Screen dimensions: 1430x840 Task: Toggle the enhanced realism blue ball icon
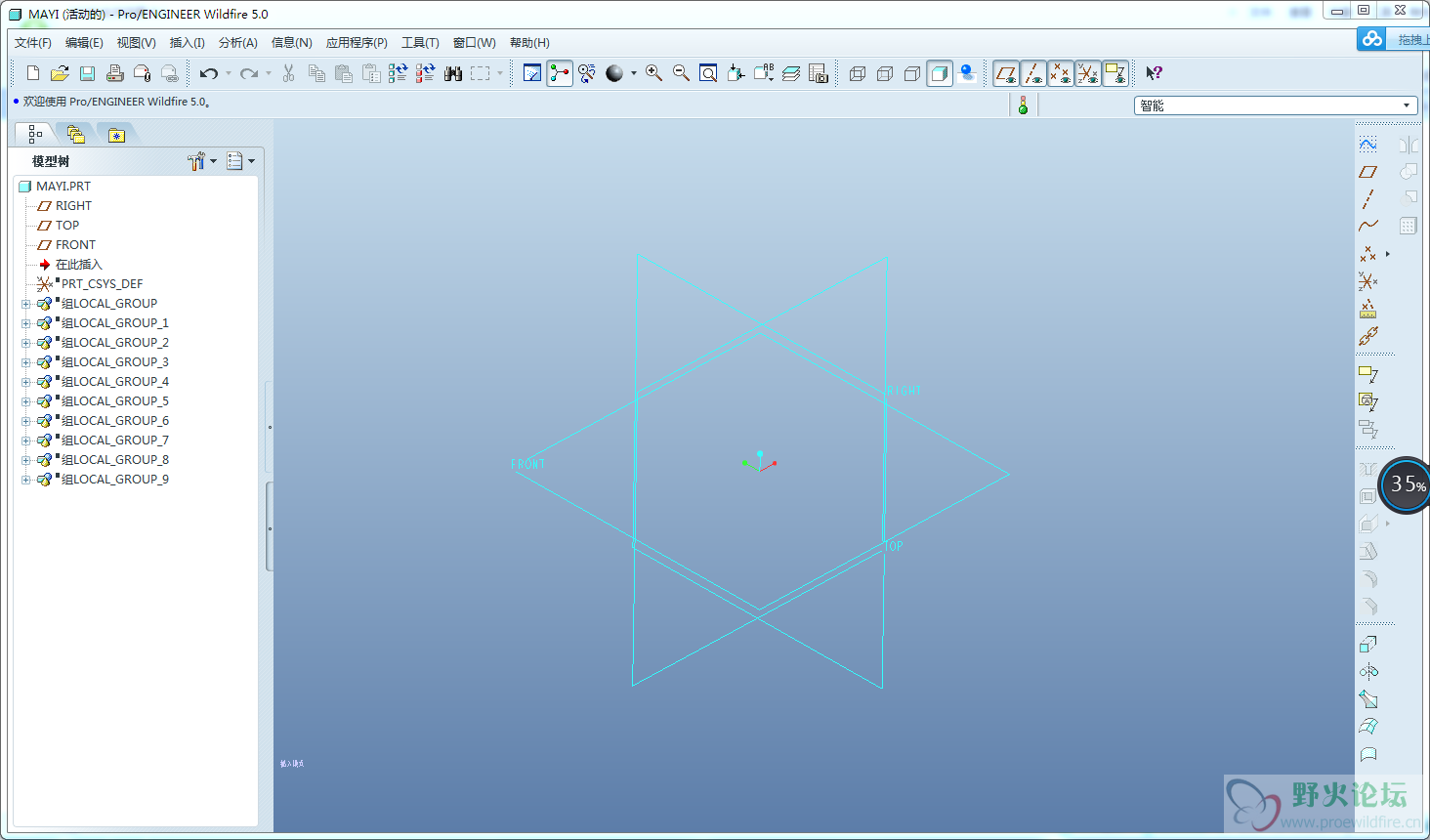point(967,73)
